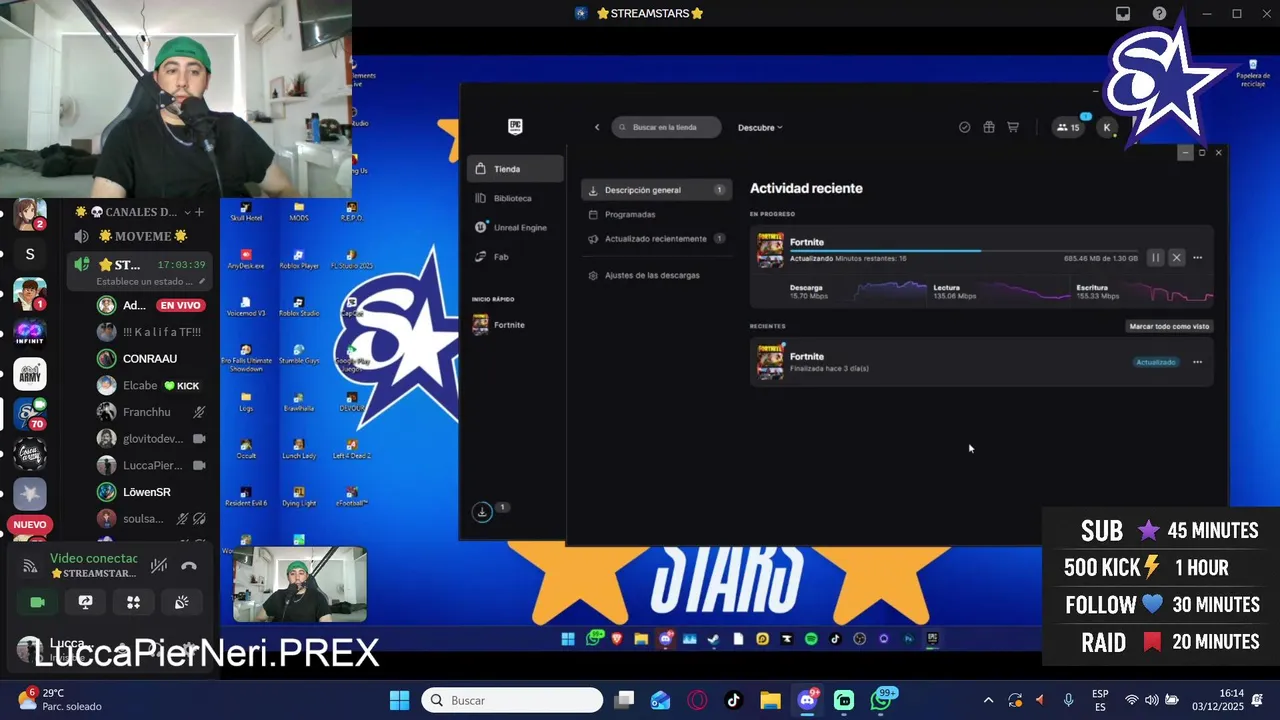
Task: Click the Epic Games logo
Action: [x=515, y=127]
